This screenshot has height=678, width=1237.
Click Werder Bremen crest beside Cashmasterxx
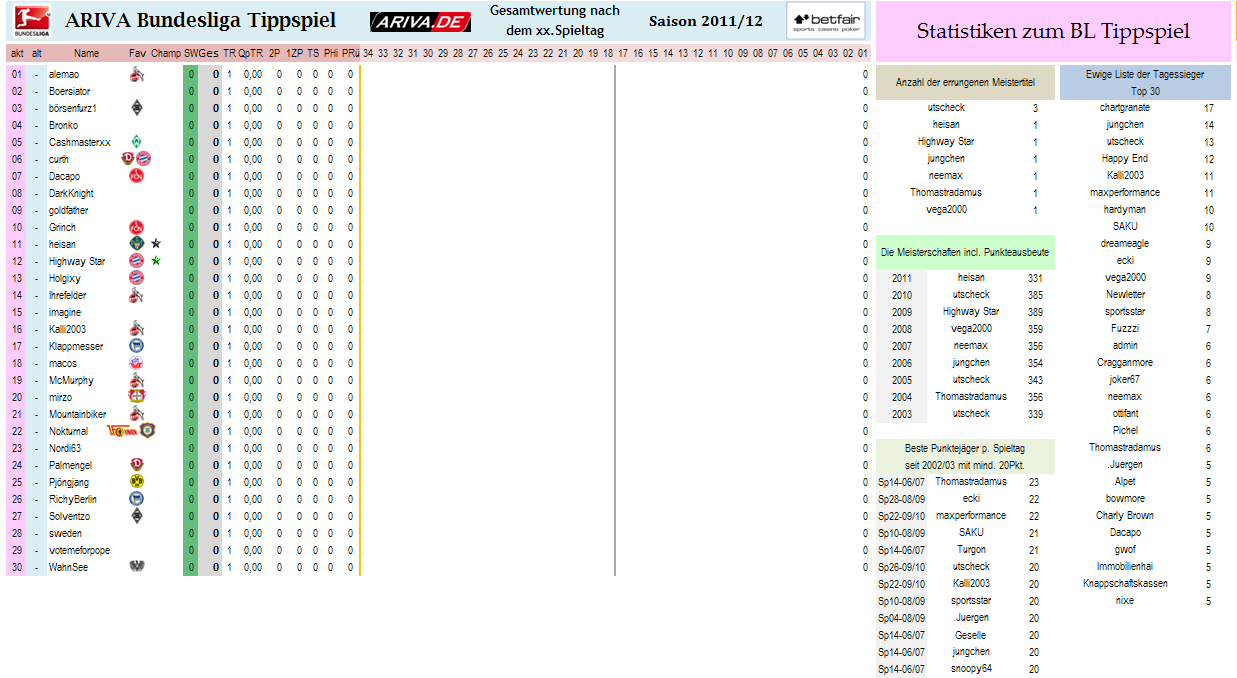click(x=136, y=142)
